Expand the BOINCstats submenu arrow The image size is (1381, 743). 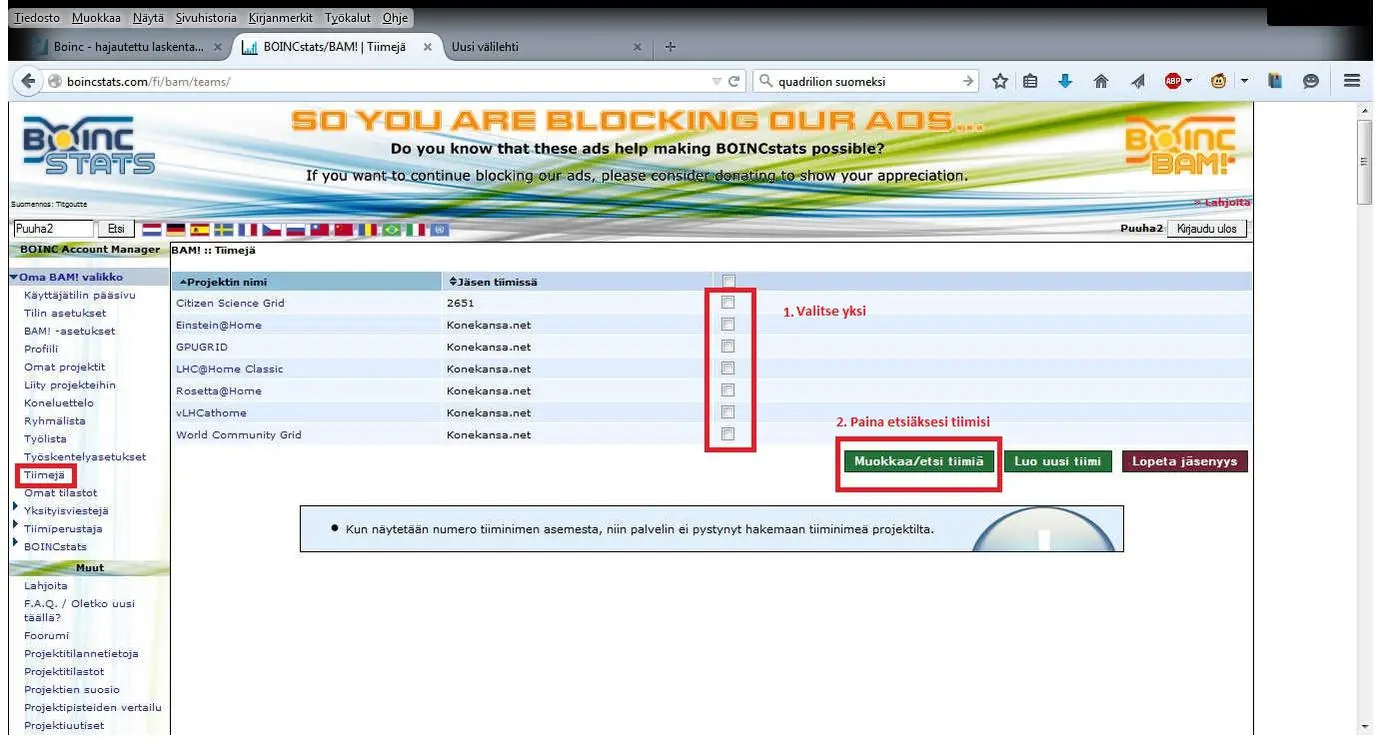pos(15,544)
